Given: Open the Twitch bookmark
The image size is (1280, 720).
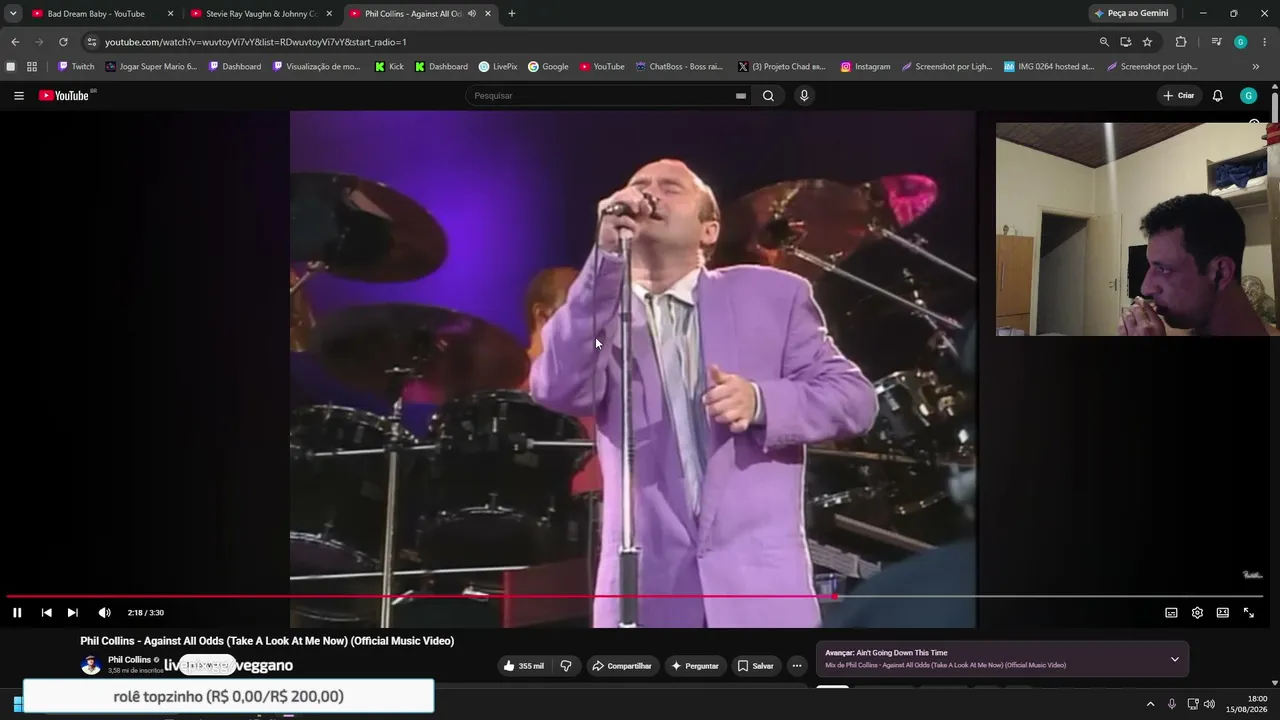Looking at the screenshot, I should pos(76,67).
